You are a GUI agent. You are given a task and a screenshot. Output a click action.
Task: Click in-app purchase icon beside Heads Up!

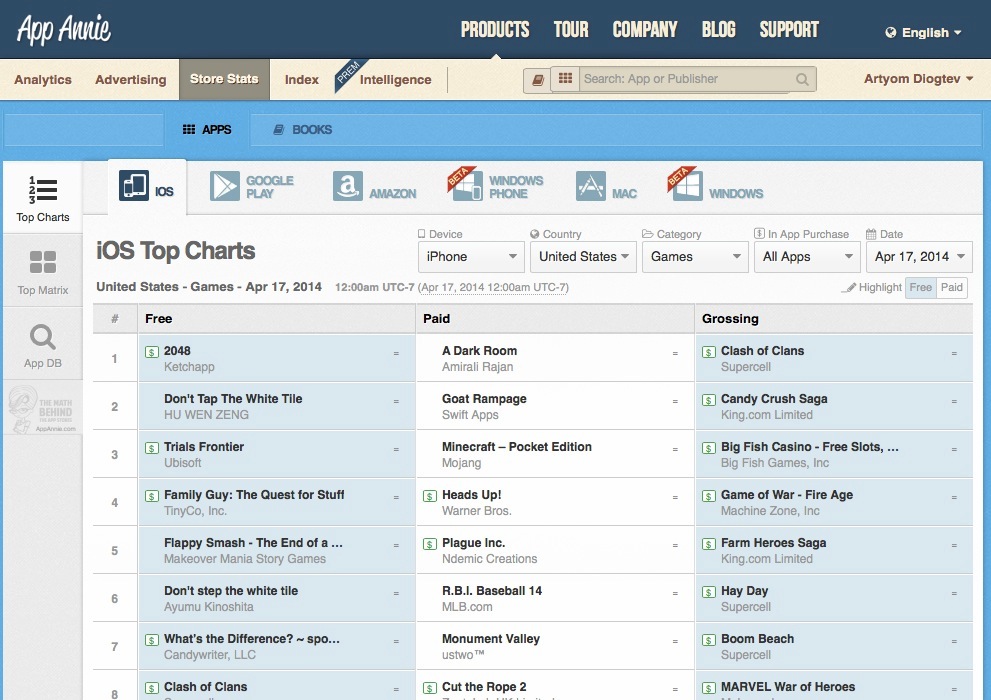[430, 496]
